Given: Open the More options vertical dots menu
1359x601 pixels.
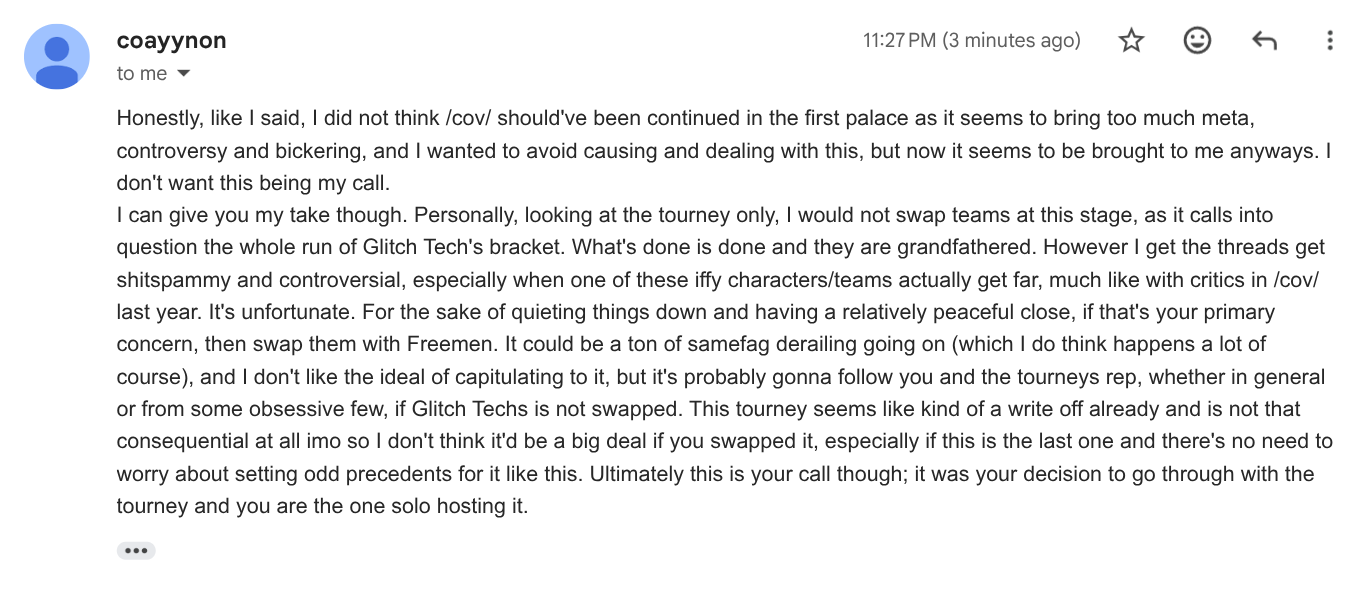Looking at the screenshot, I should (1329, 41).
